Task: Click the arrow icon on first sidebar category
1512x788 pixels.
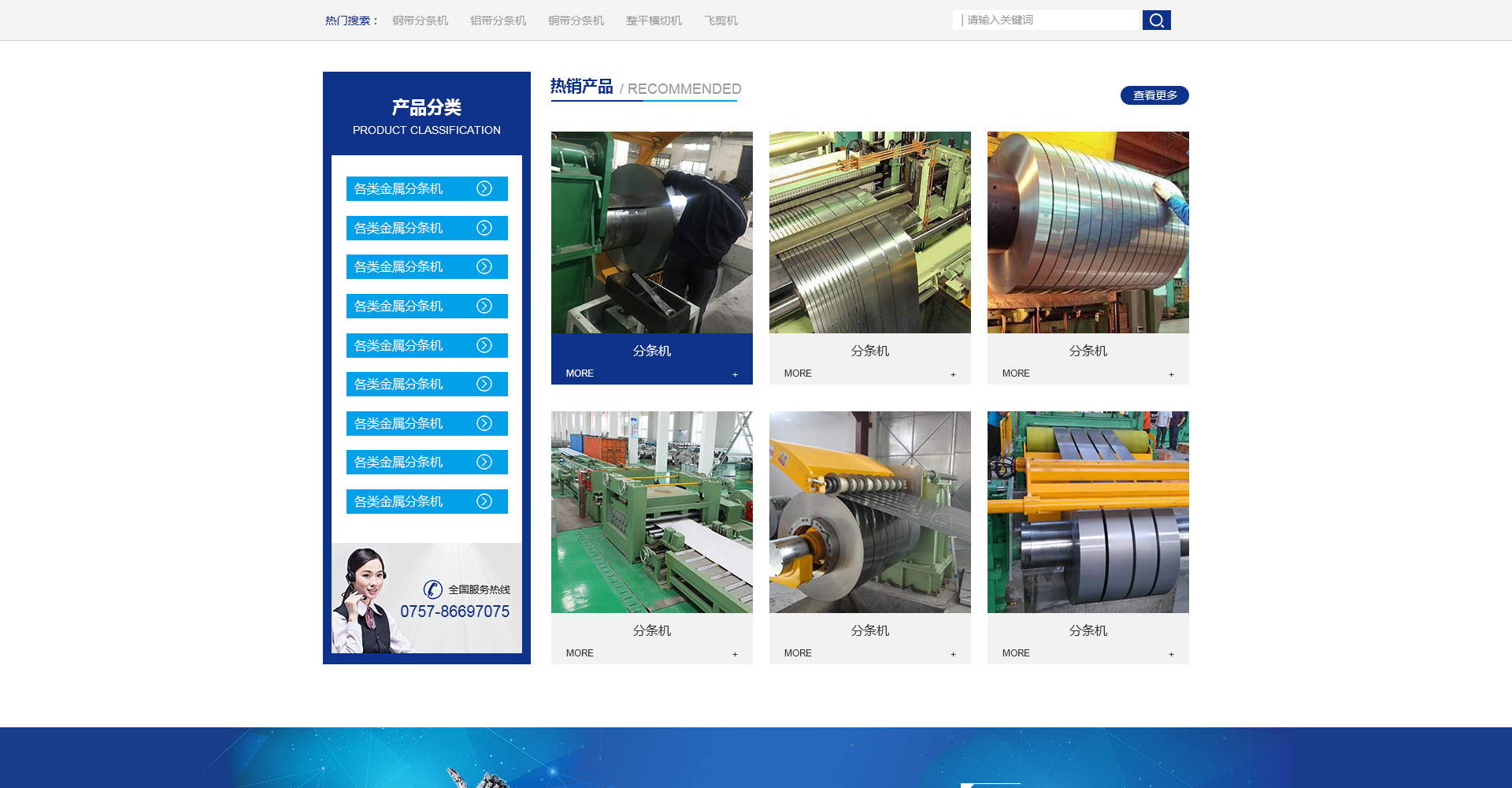Action: coord(484,189)
